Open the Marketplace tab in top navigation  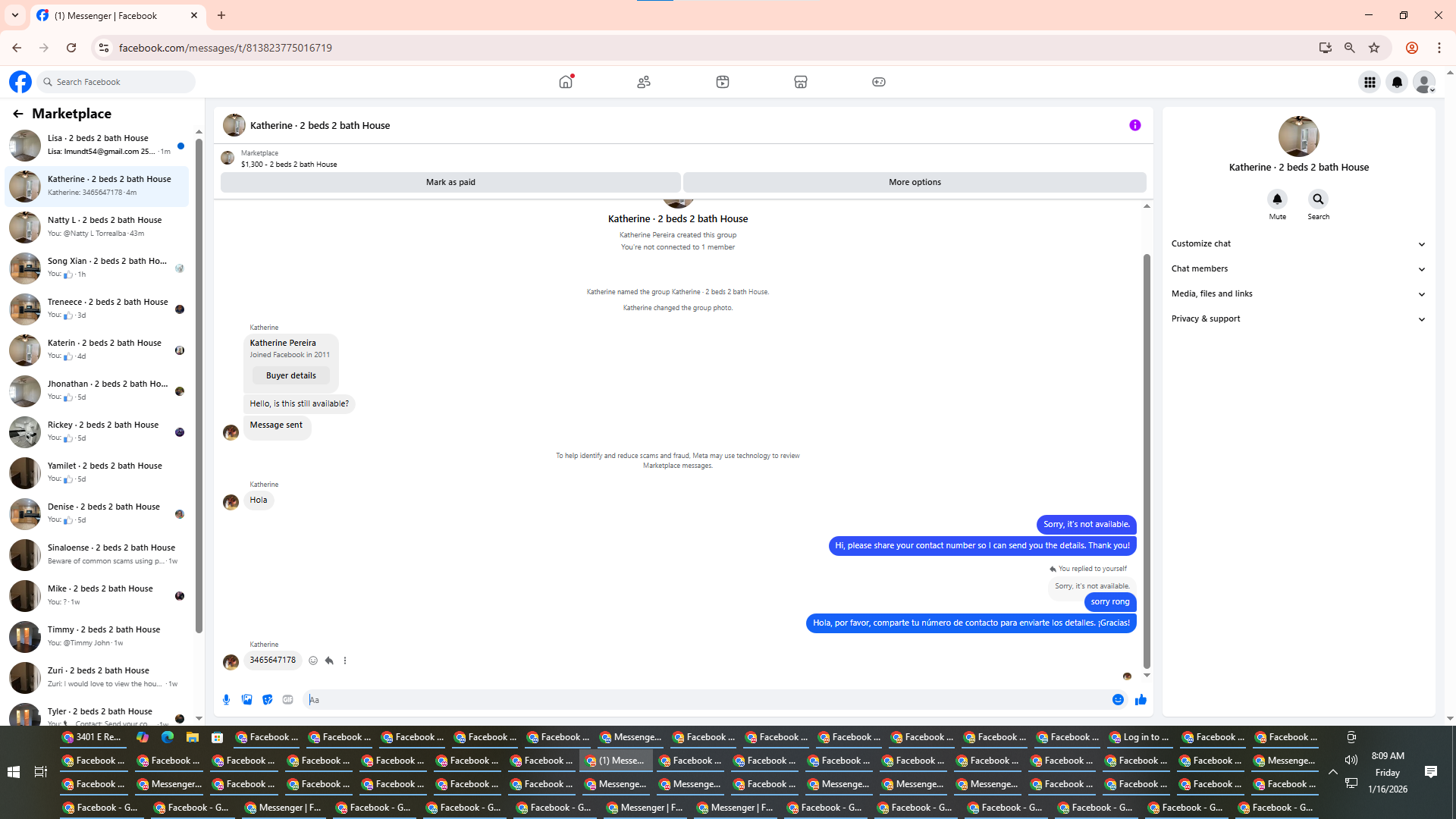click(x=800, y=82)
